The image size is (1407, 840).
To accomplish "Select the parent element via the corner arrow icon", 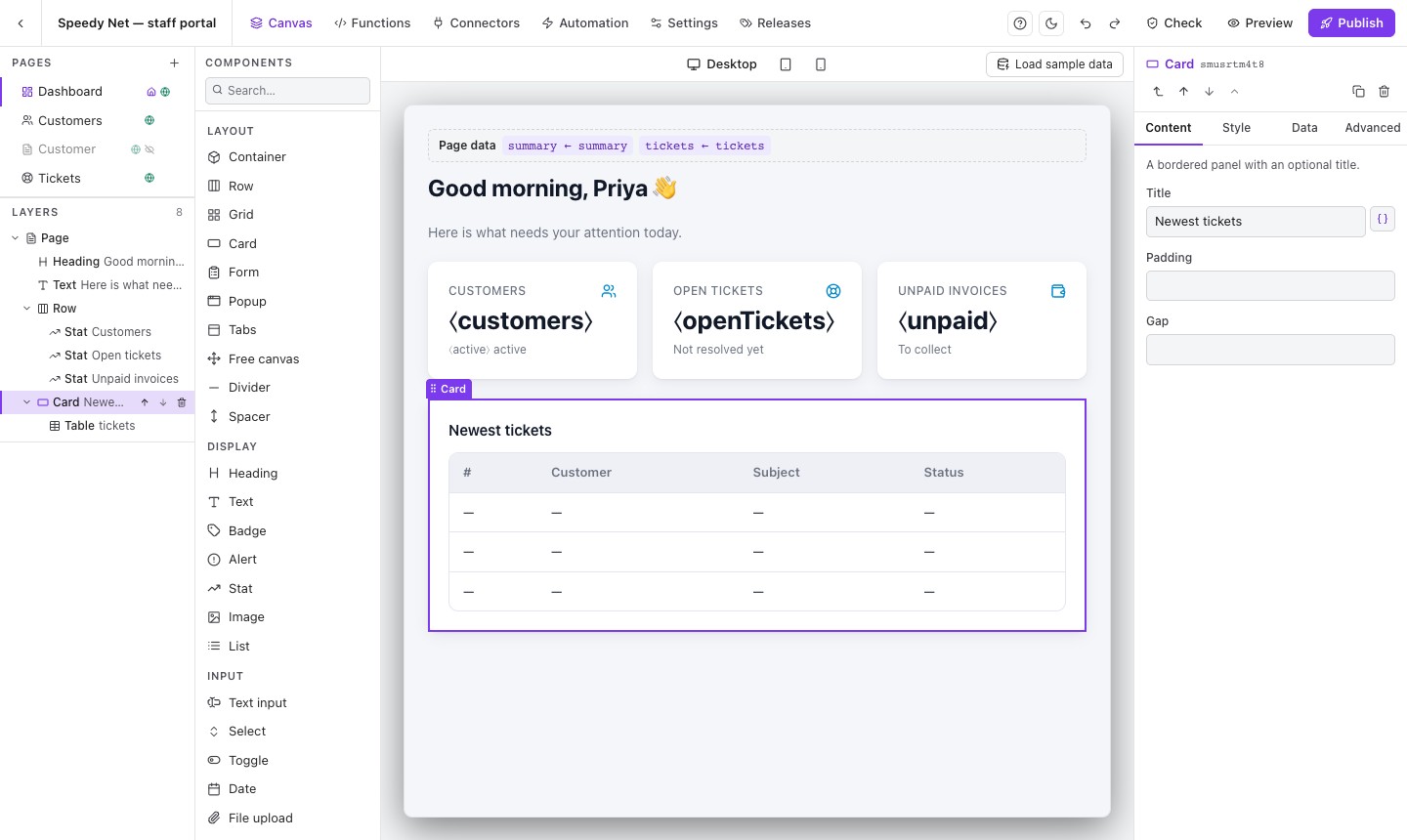I will point(1158,92).
